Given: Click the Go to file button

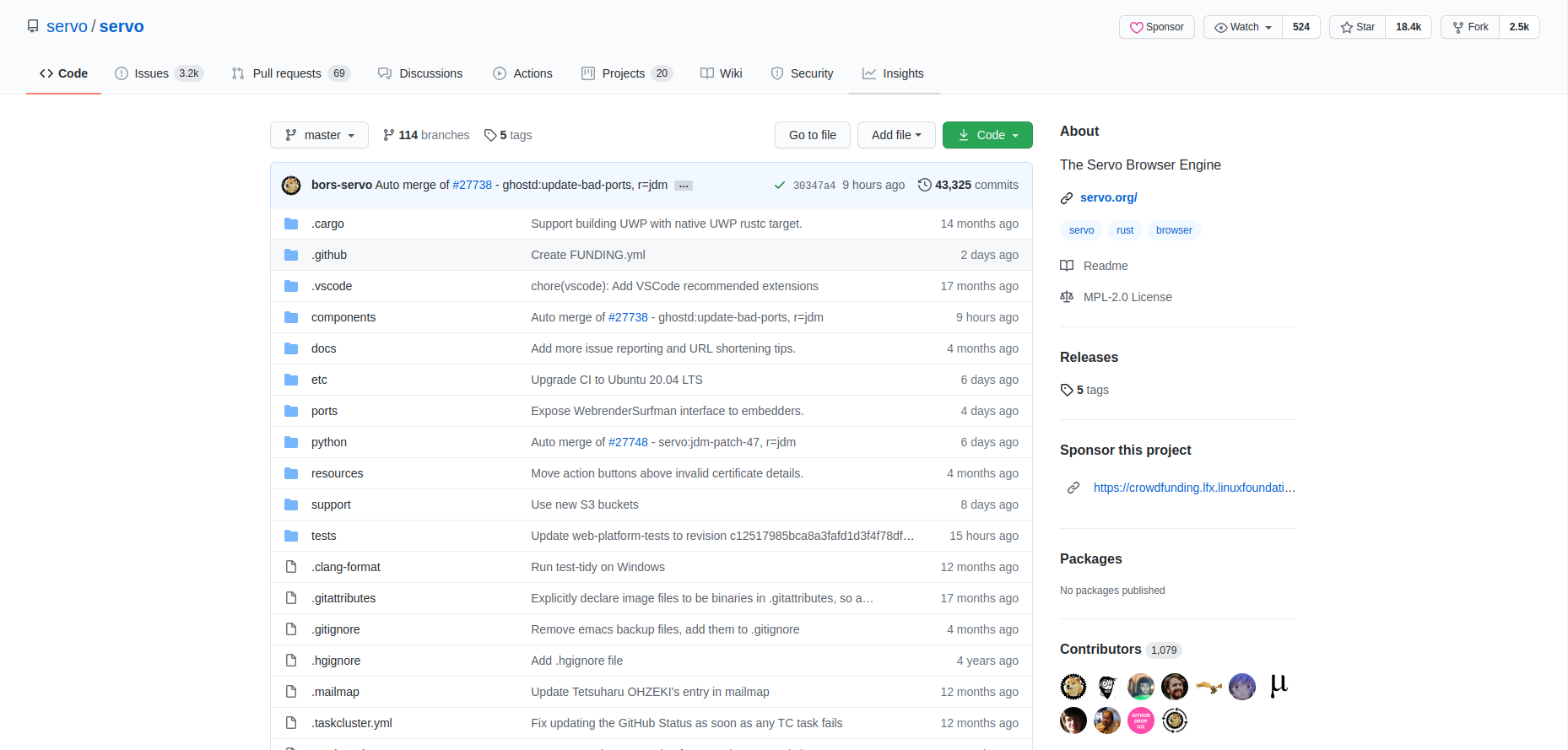Looking at the screenshot, I should 812,135.
